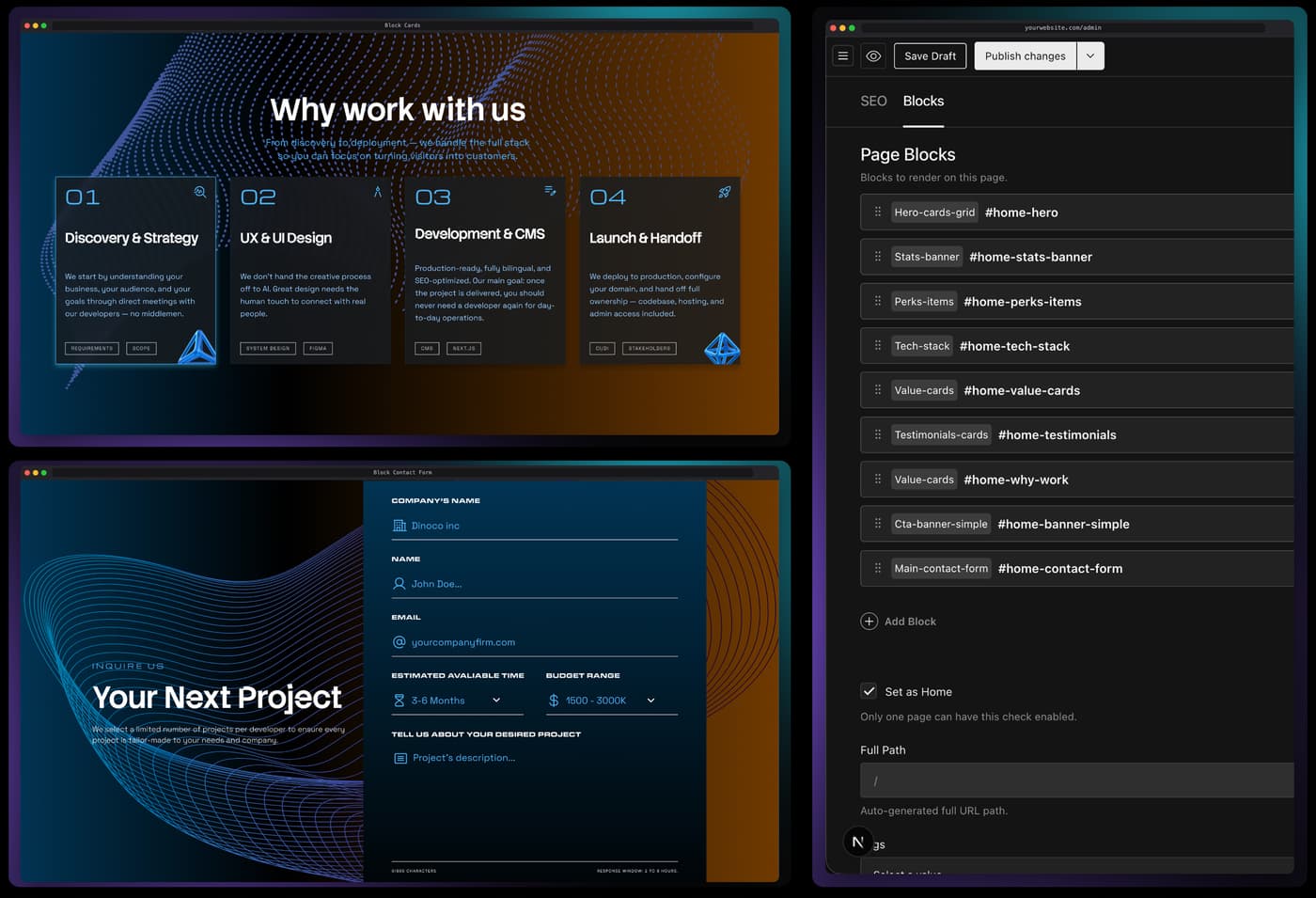Viewport: 1316px width, 898px height.
Task: Click the Publish changes button
Action: (1026, 56)
